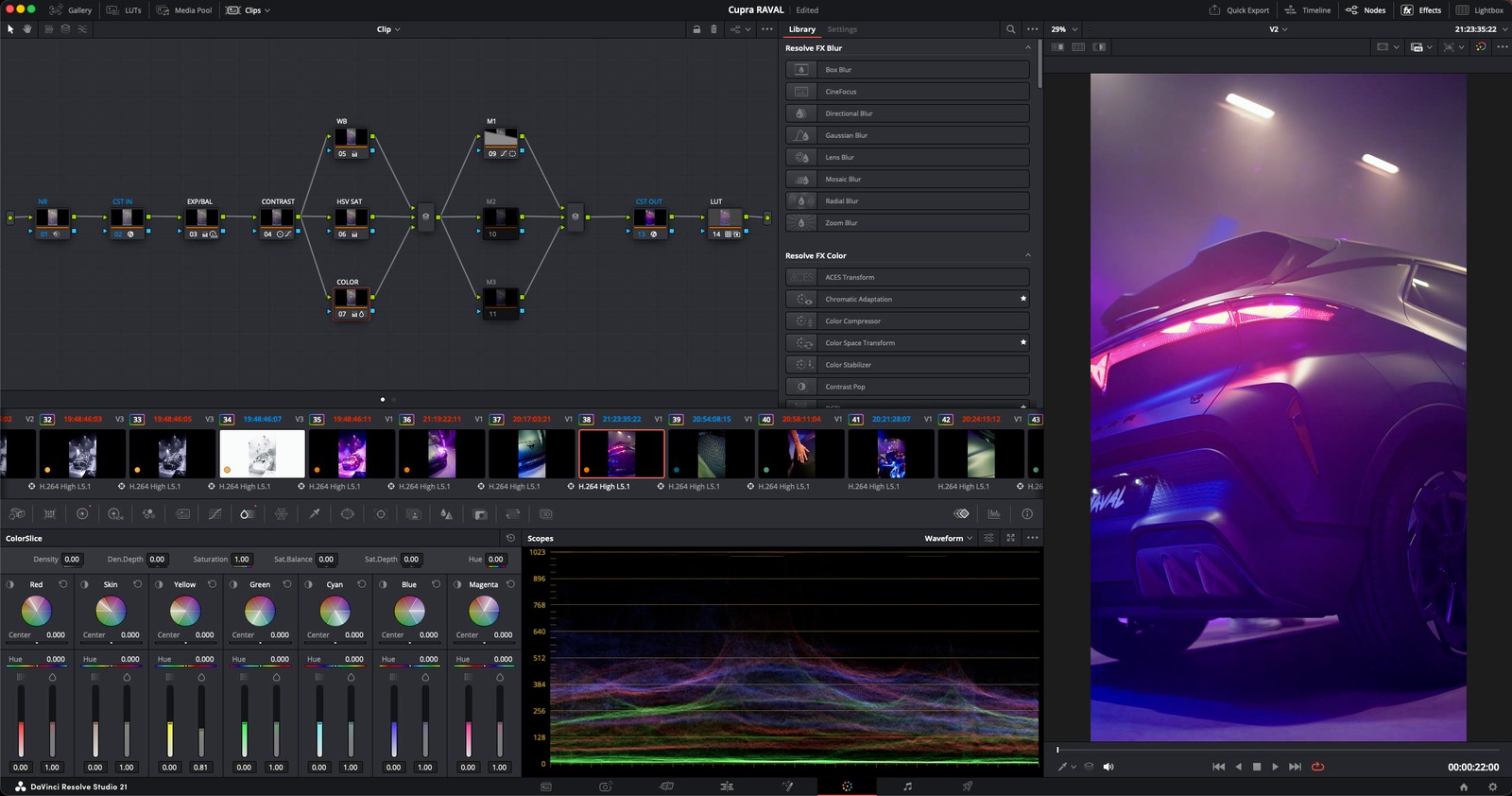Viewport: 1512px width, 796px height.
Task: Unfavorite Chromatic Adaptation star
Action: (x=1023, y=299)
